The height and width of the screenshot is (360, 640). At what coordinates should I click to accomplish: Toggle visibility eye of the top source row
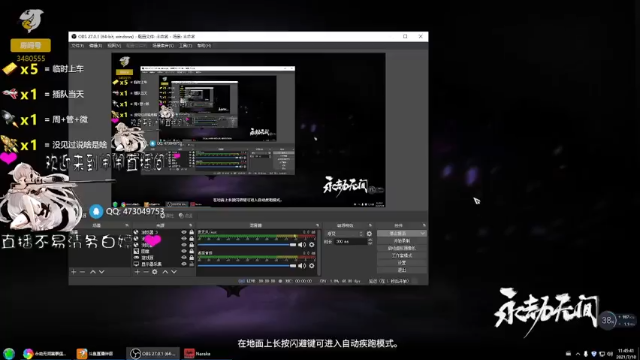[184, 232]
